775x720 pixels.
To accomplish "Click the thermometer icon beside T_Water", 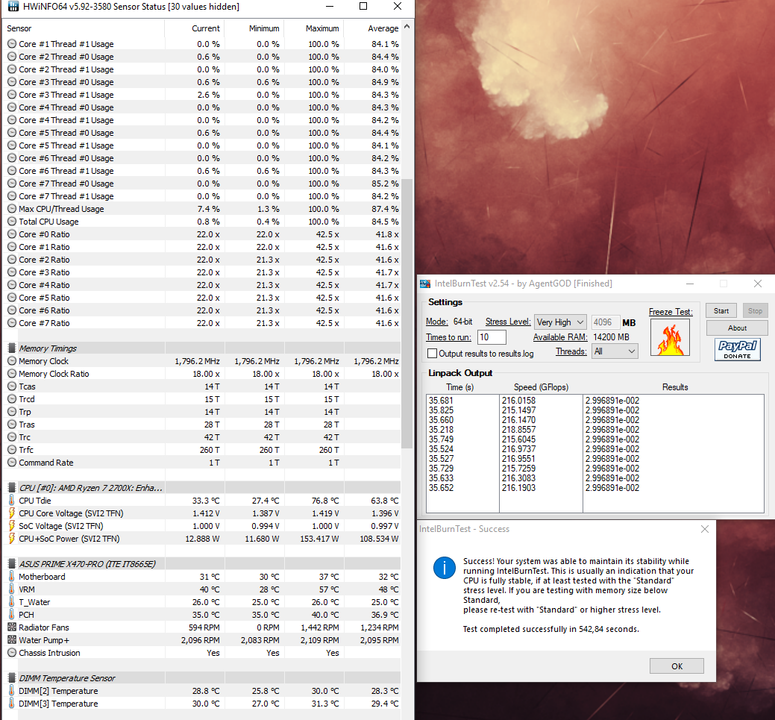I will [x=12, y=602].
